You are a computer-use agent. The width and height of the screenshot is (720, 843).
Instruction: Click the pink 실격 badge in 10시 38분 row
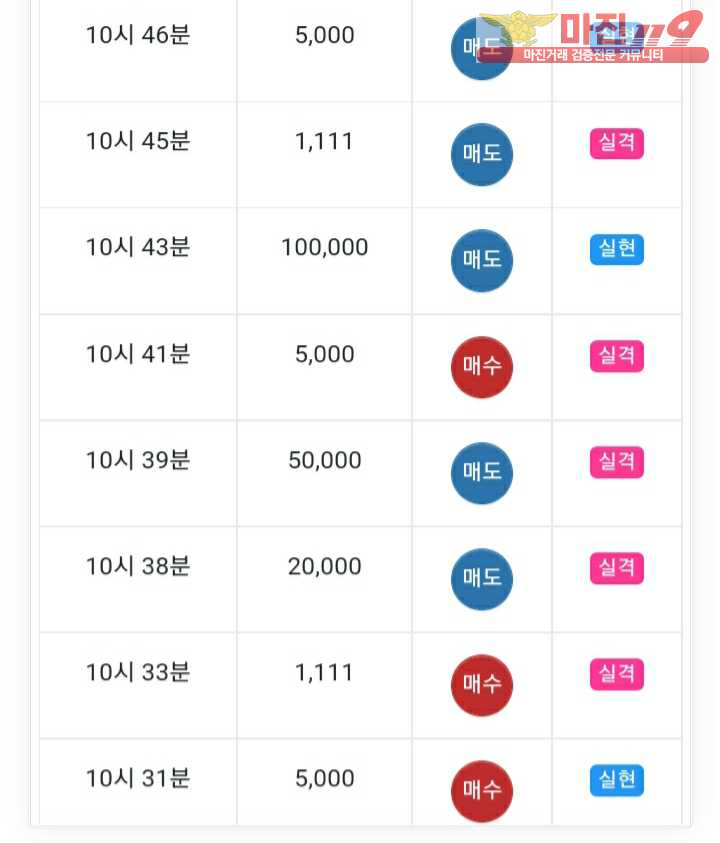pos(617,568)
